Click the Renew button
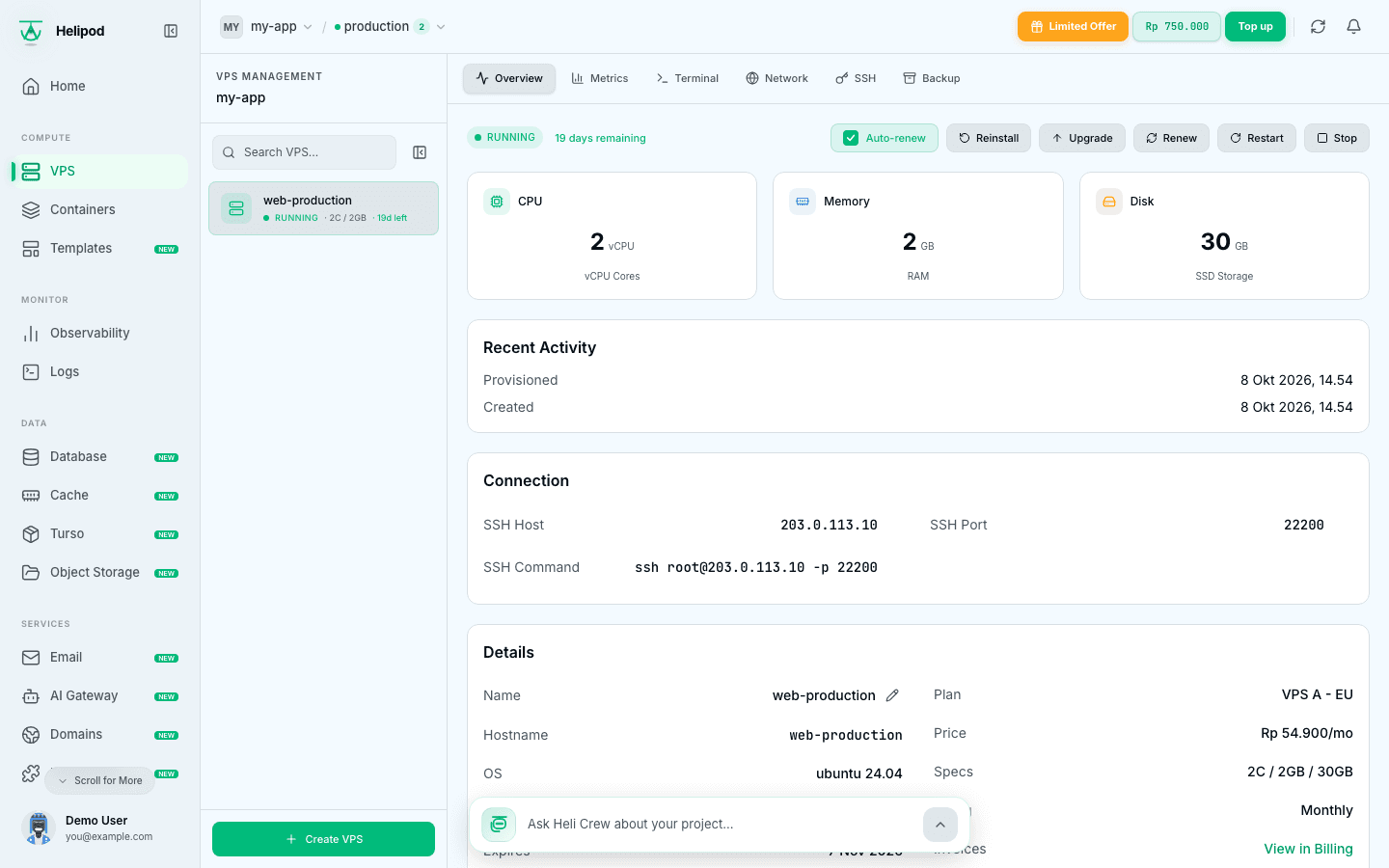Screen dimensions: 1389x868 1171,138
